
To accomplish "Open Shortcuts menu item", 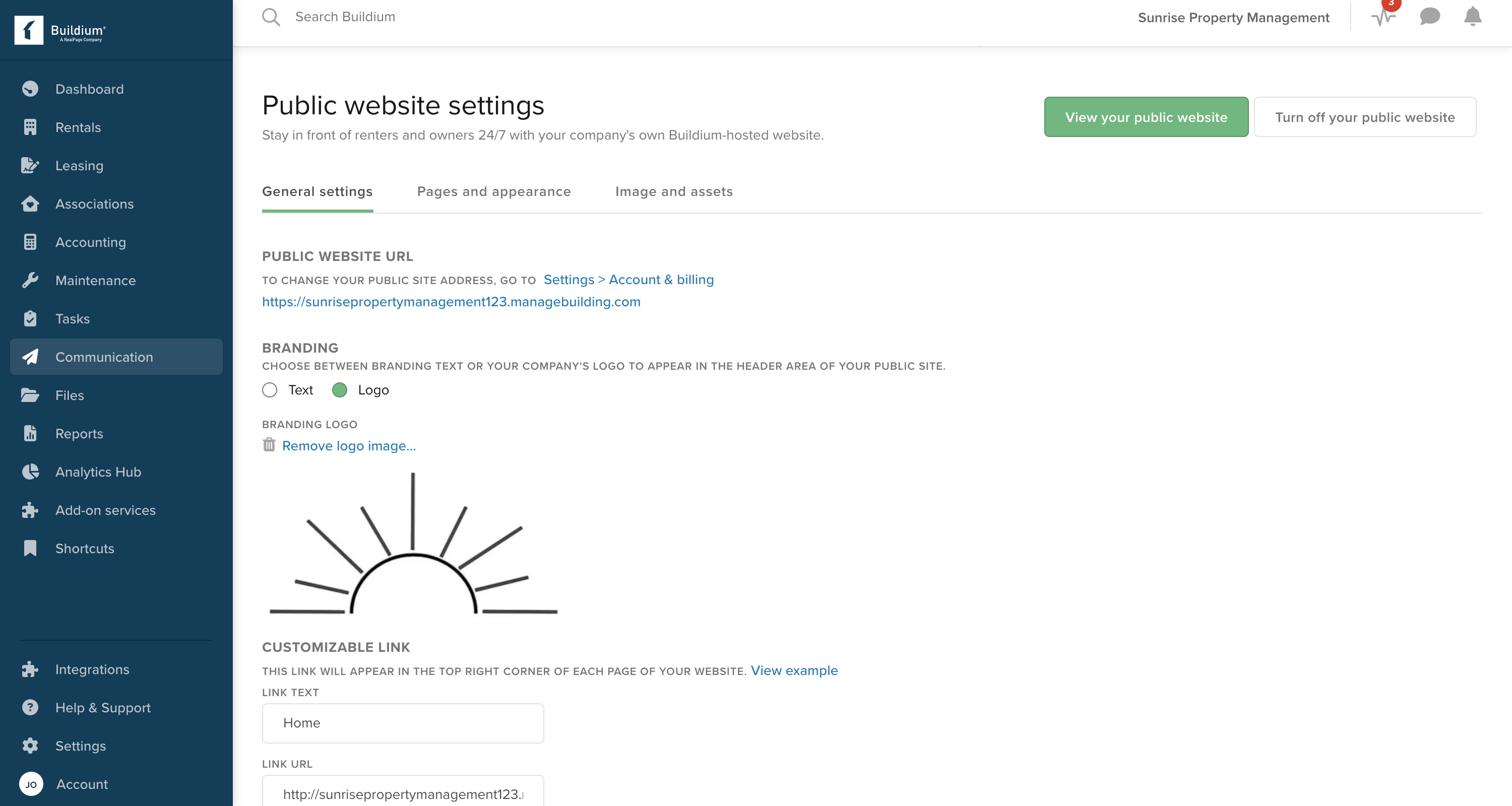I will tap(116, 548).
